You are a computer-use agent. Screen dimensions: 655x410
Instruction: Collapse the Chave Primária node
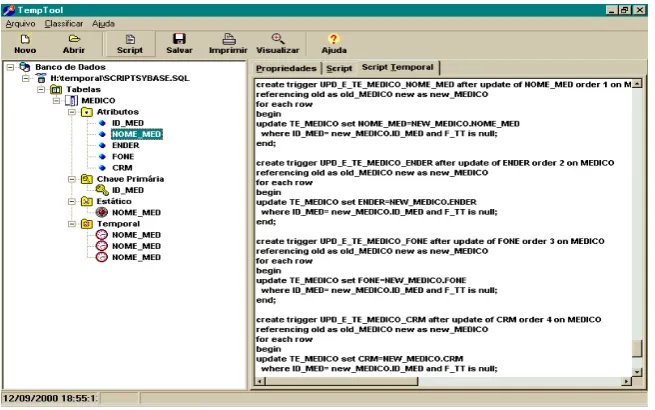(72, 179)
